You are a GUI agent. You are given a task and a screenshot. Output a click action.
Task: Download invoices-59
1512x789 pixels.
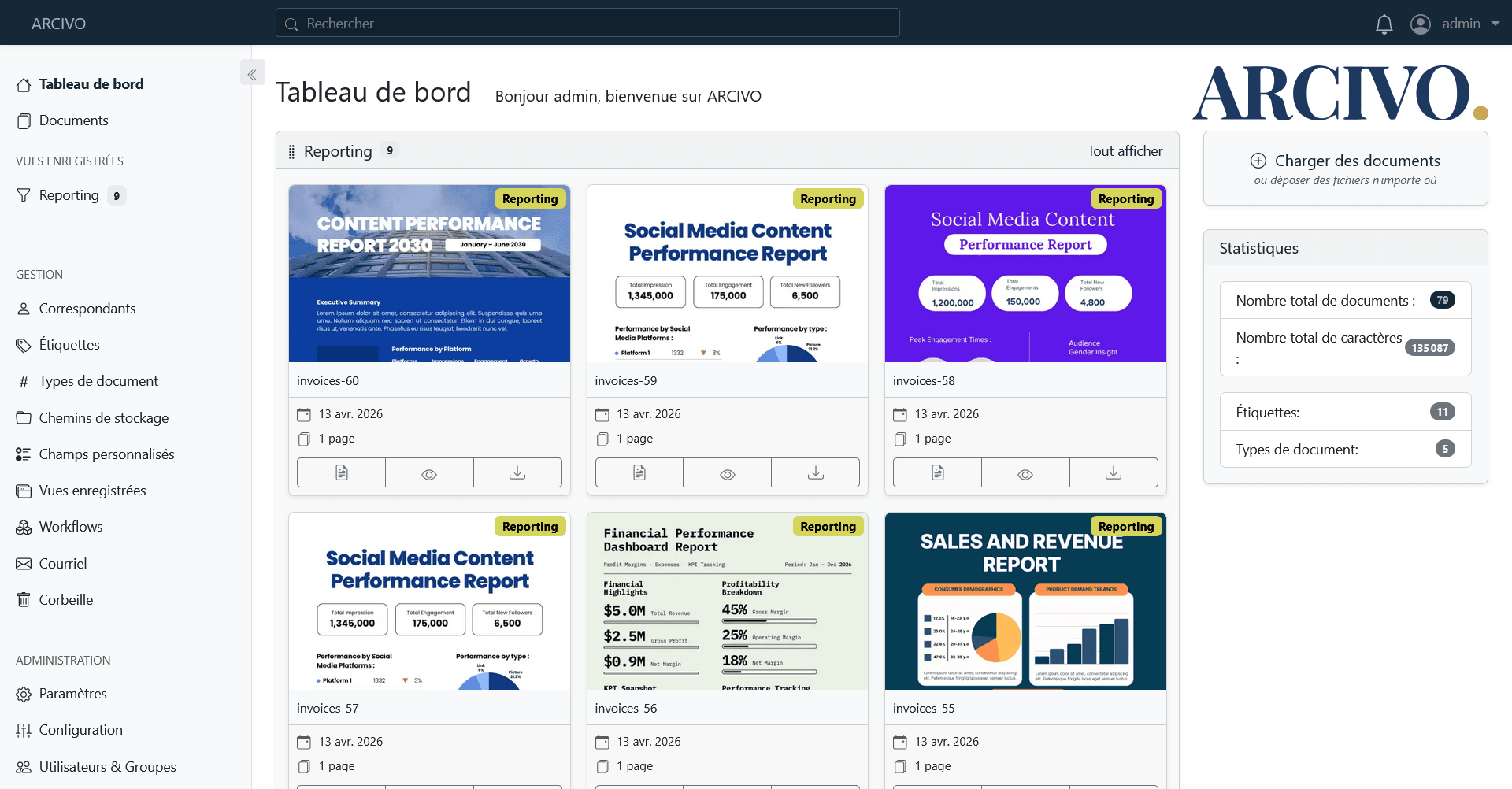click(x=816, y=472)
